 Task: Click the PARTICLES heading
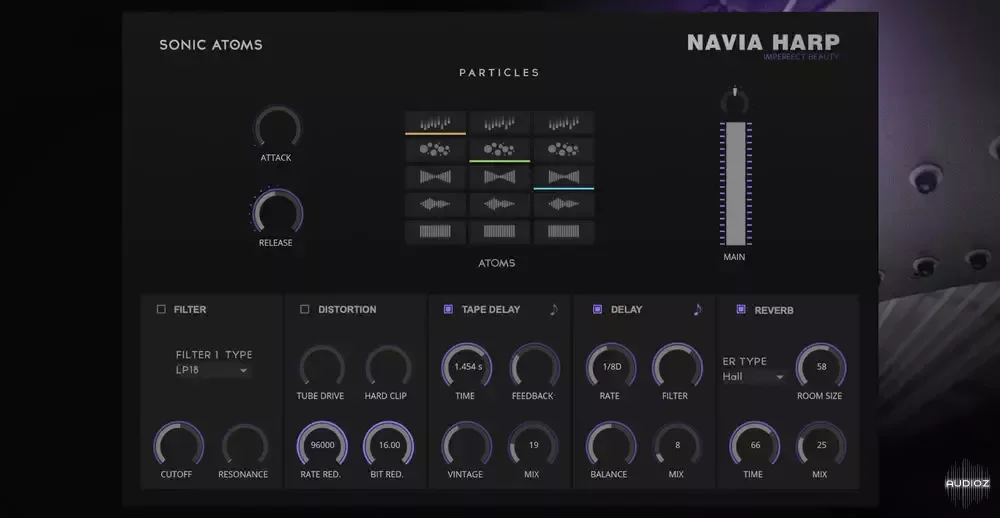coord(499,73)
